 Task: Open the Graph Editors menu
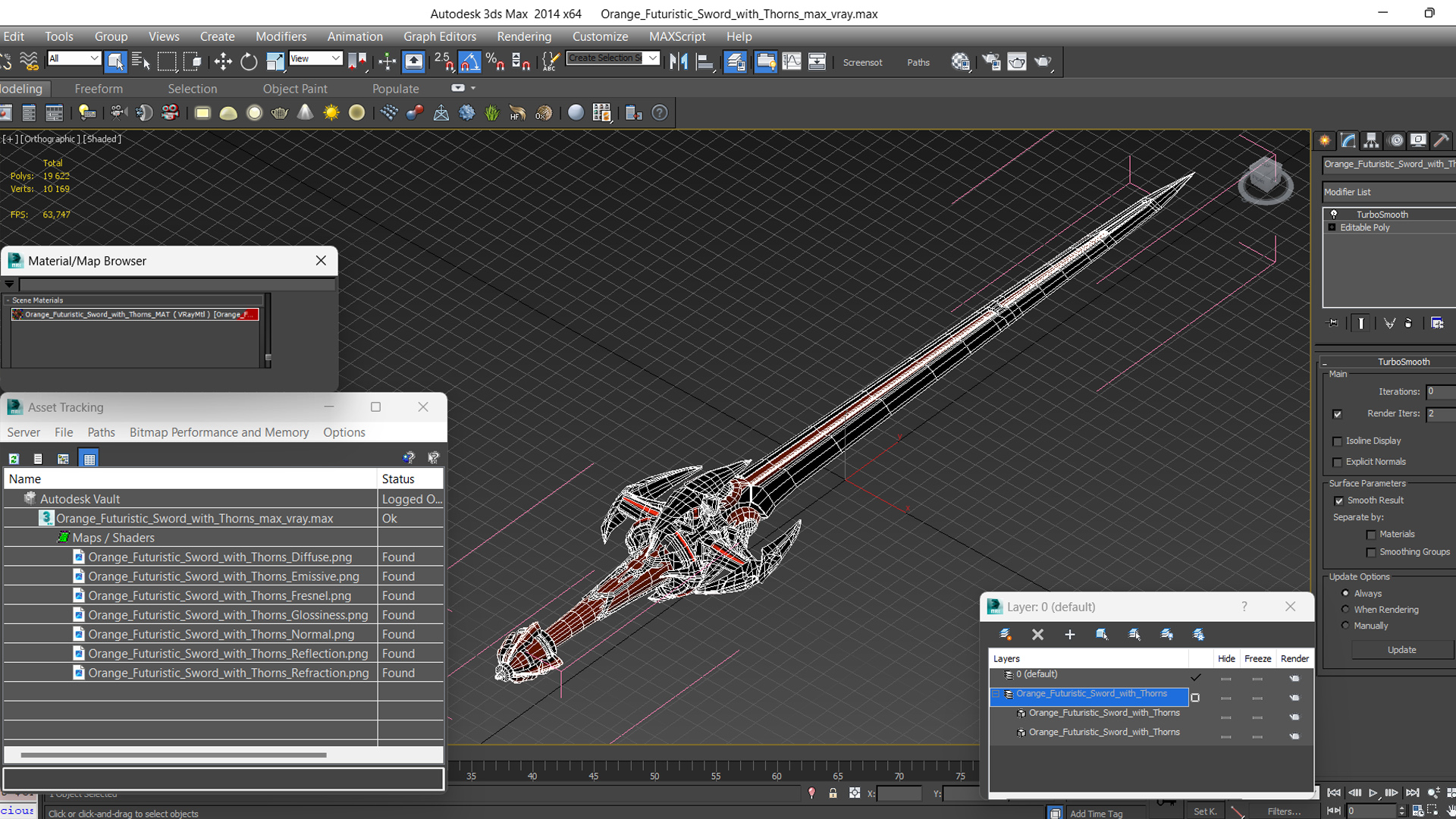coord(440,36)
